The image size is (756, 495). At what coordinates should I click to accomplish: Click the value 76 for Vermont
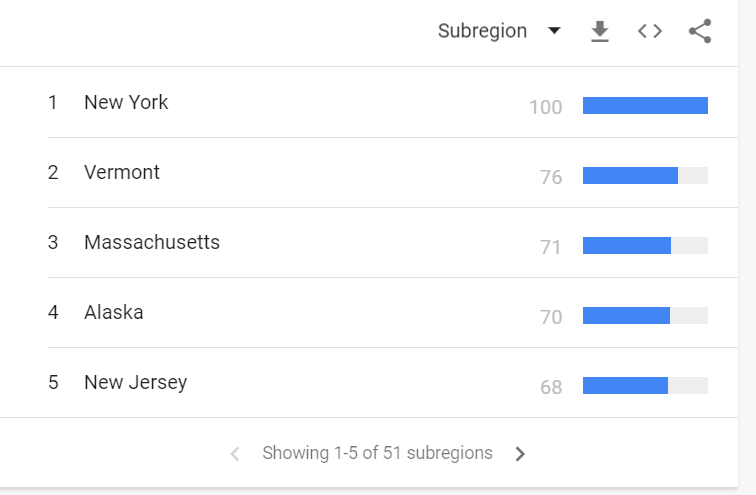pyautogui.click(x=551, y=177)
